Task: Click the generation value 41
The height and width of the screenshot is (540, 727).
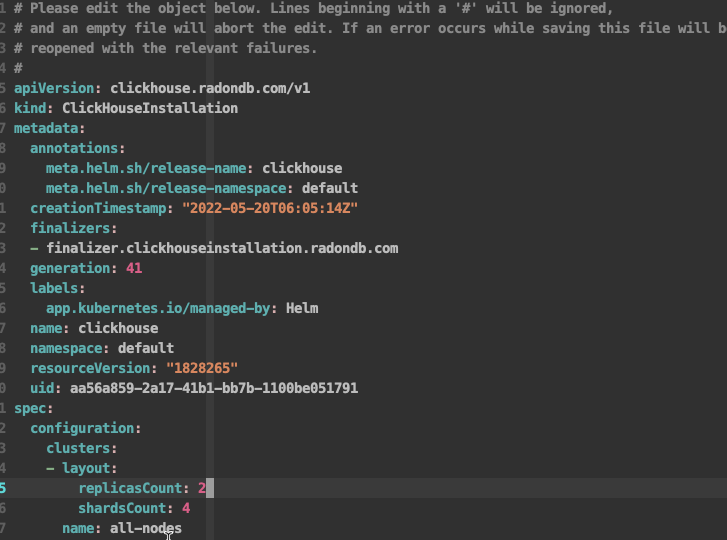Action: pyautogui.click(x=134, y=268)
